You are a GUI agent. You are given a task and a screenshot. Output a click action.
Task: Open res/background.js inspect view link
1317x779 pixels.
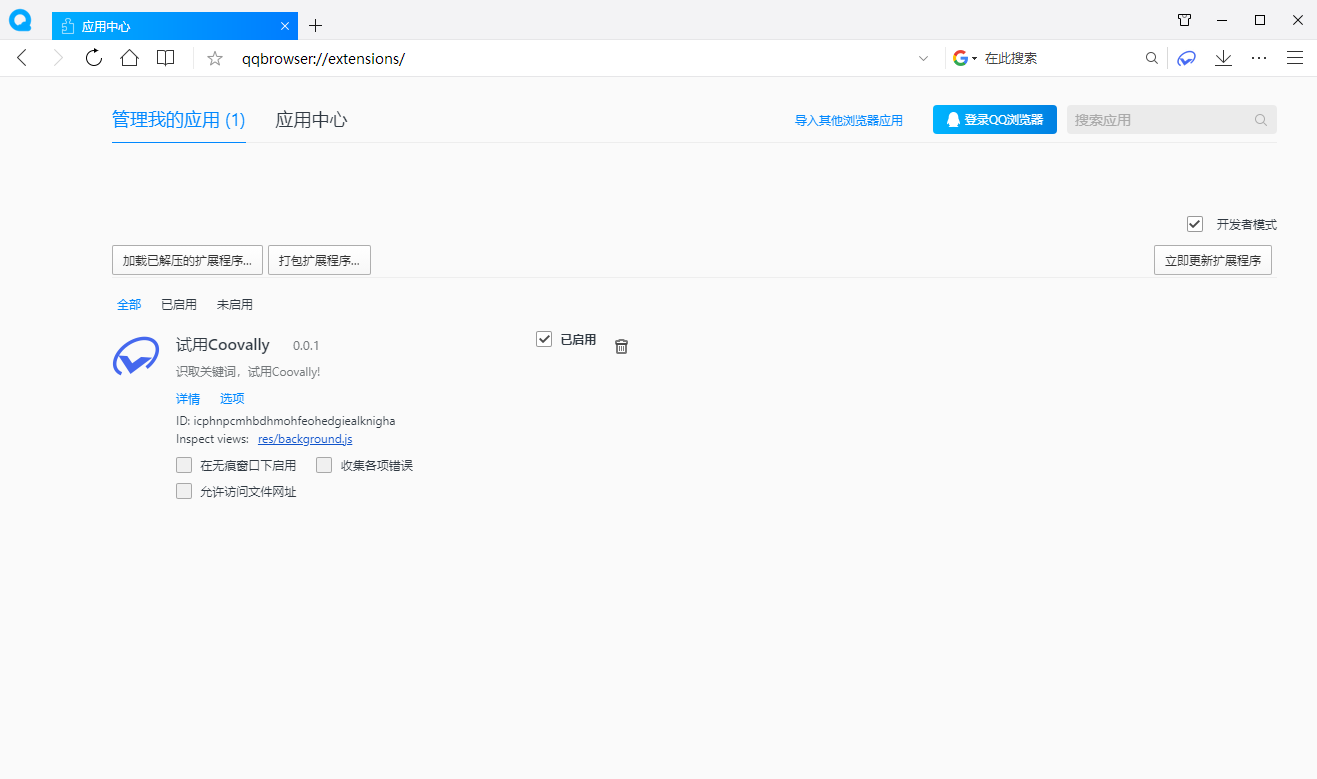[x=305, y=438]
